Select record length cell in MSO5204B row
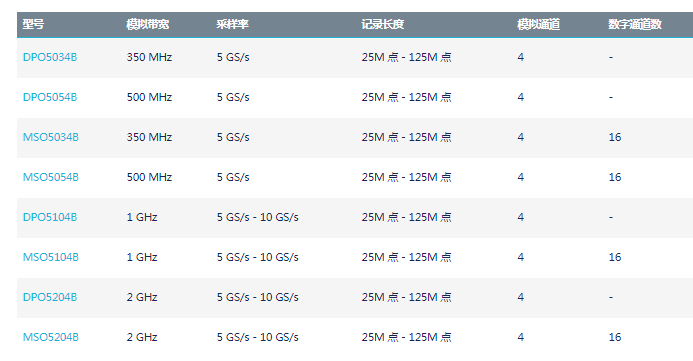This screenshot has height=361, width=693. 407,337
